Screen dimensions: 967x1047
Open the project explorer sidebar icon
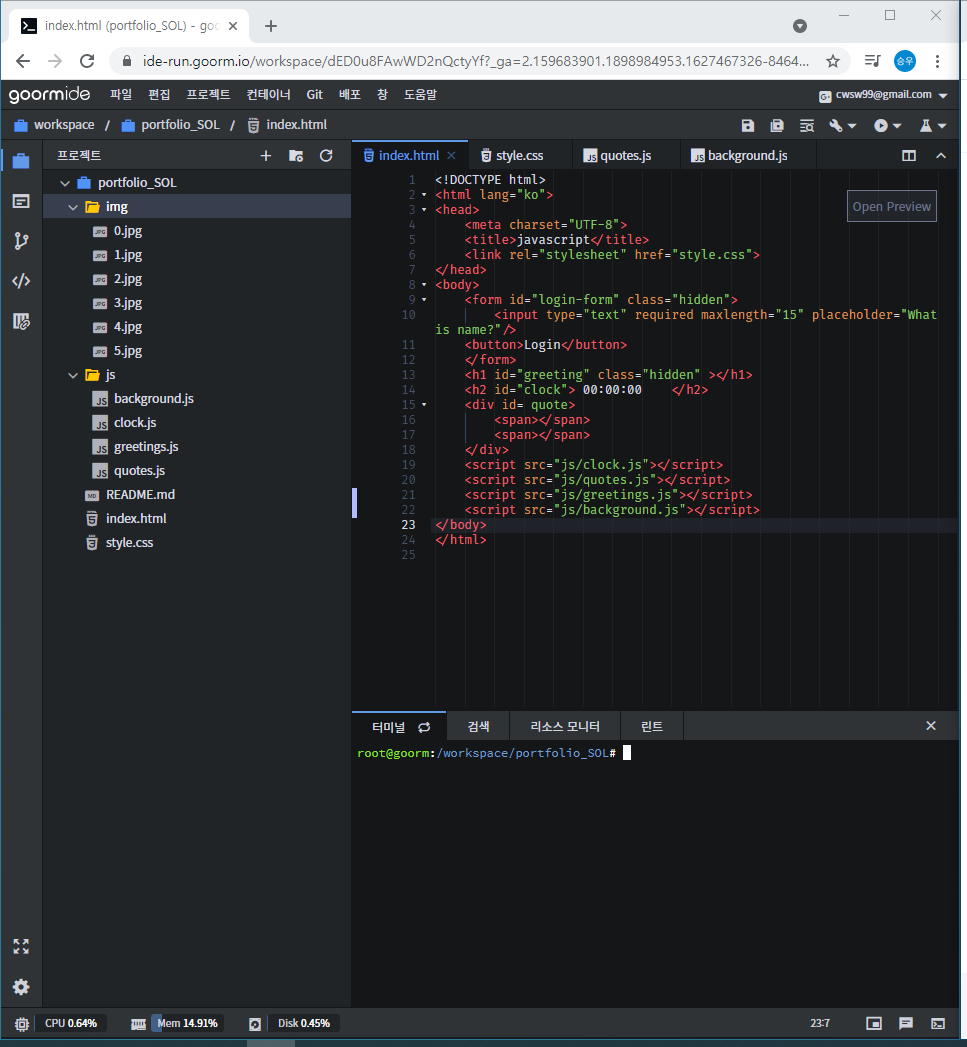[x=21, y=161]
